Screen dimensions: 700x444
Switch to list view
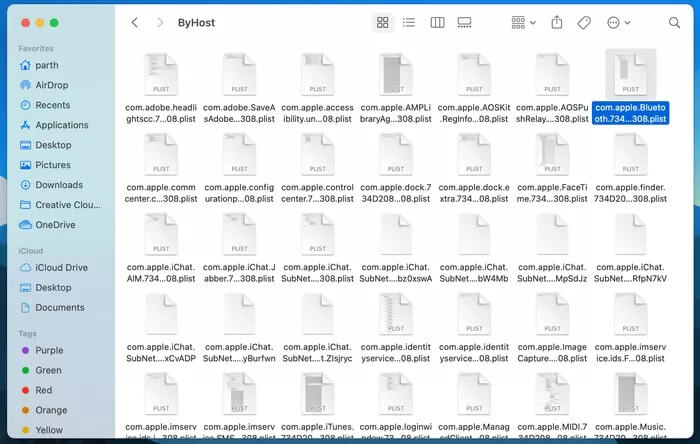click(408, 22)
